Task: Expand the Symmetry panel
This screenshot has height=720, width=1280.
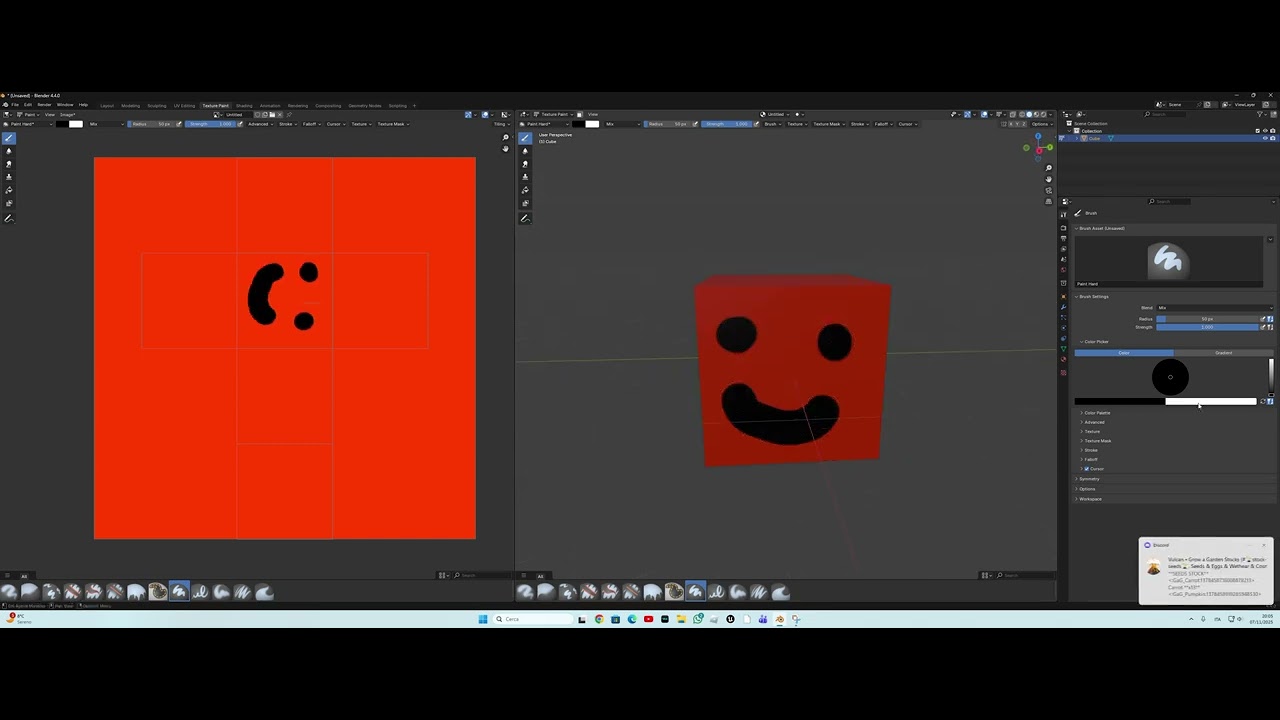Action: pyautogui.click(x=1089, y=479)
